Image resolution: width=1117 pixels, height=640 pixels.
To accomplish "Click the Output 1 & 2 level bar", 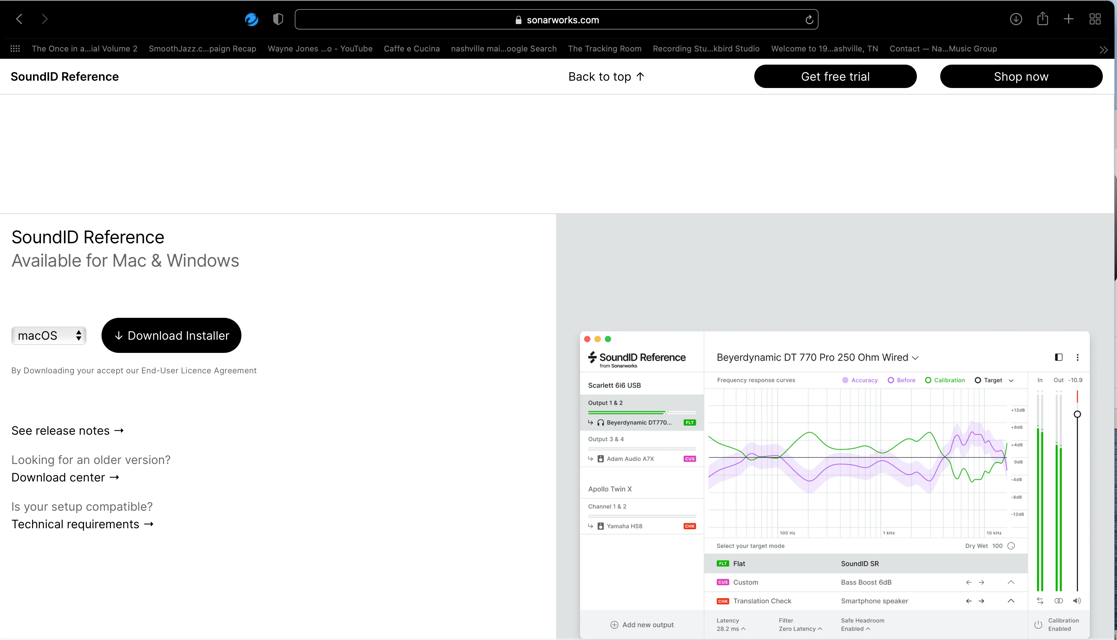I will tap(641, 412).
